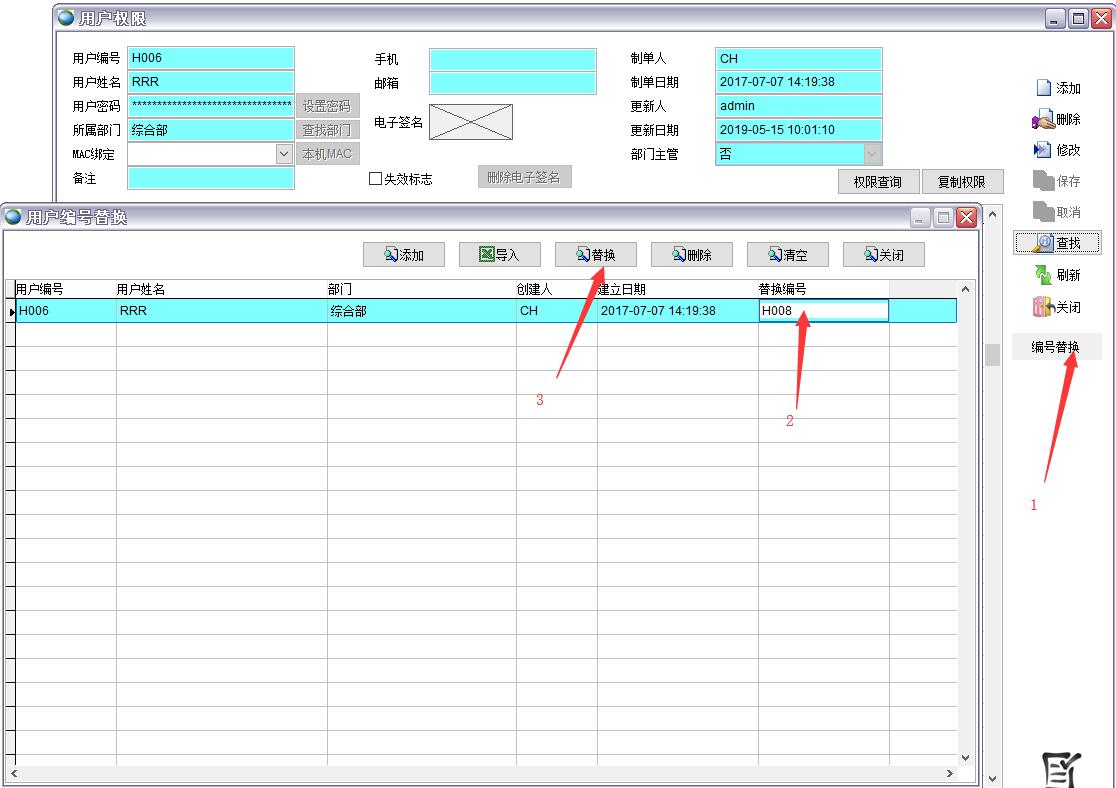Click the 修改 edit icon in sidebar
1116x788 pixels.
coord(1044,150)
